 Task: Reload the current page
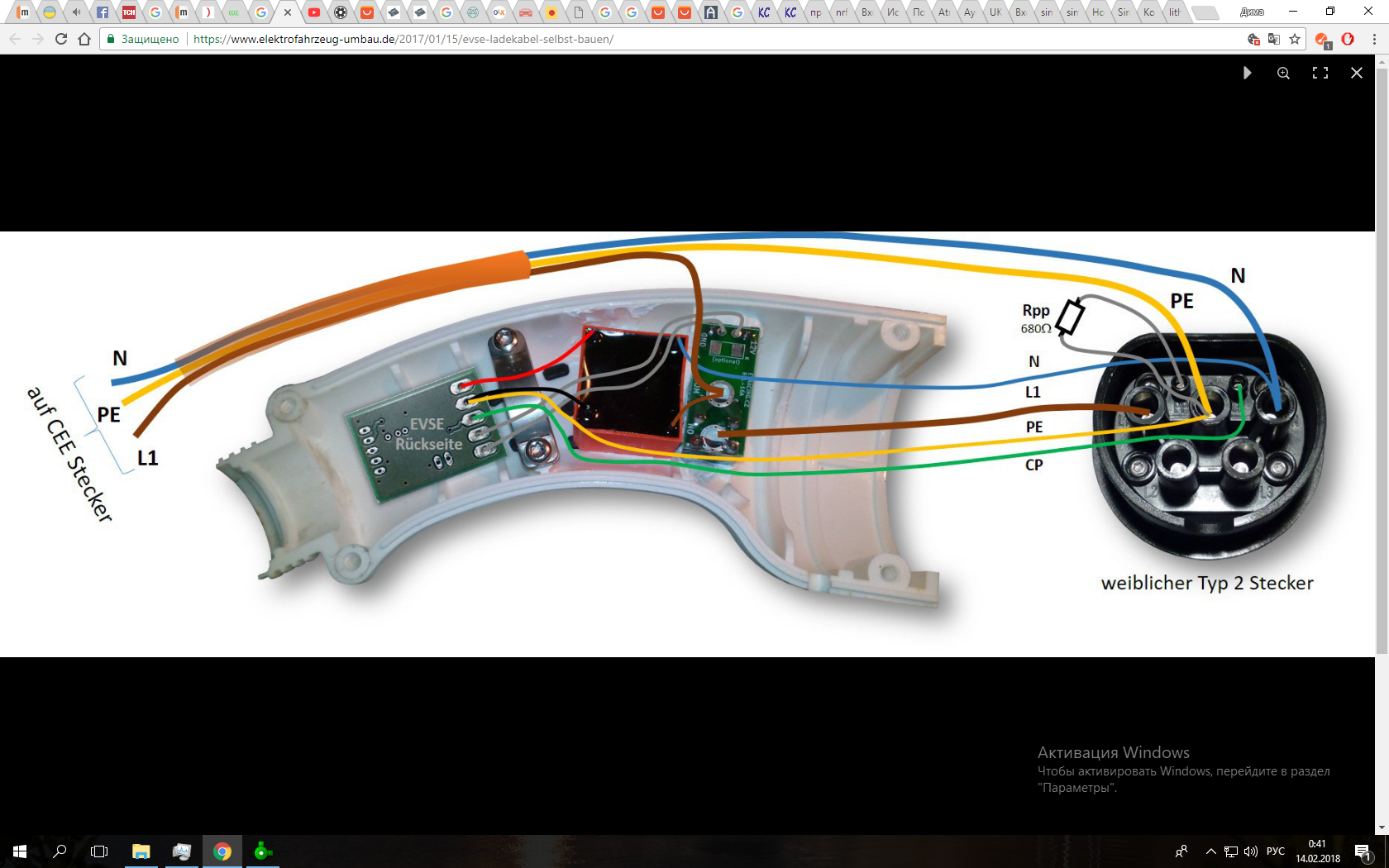(x=61, y=39)
